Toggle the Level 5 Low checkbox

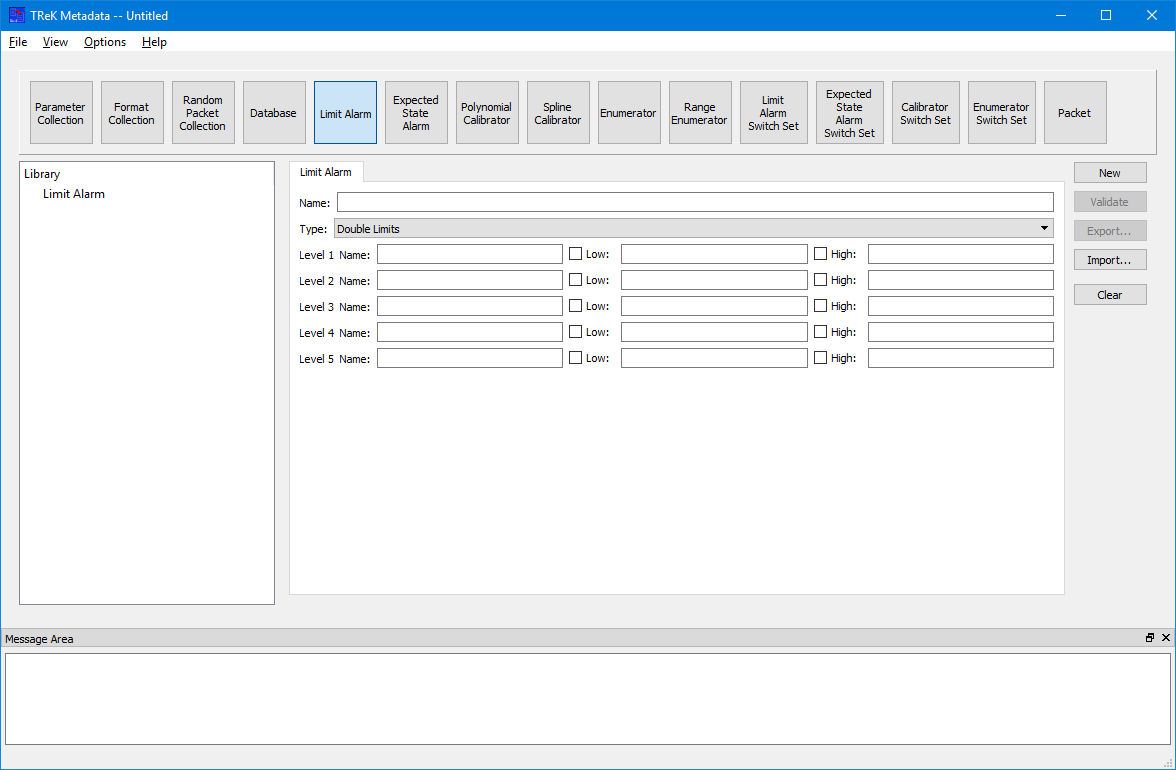pyautogui.click(x=575, y=358)
